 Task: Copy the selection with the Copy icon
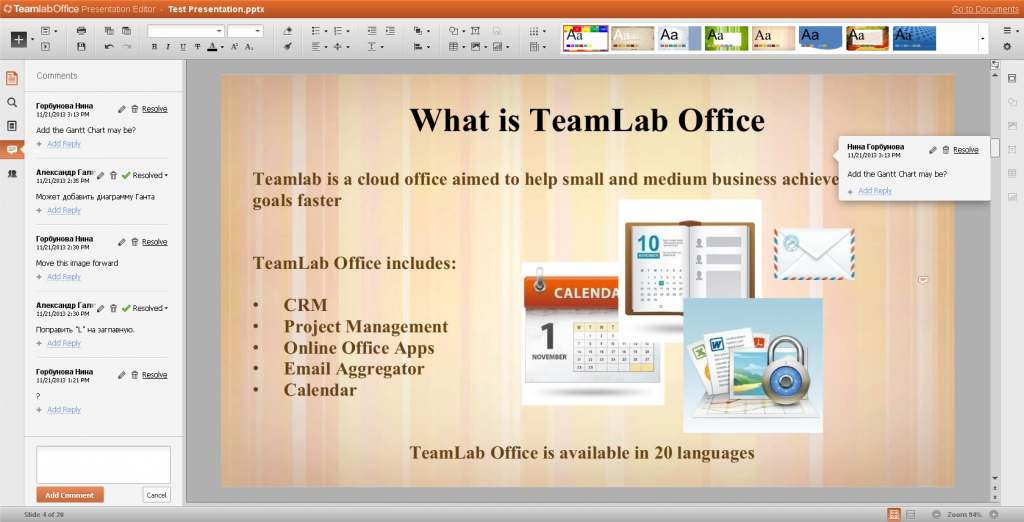(x=109, y=31)
